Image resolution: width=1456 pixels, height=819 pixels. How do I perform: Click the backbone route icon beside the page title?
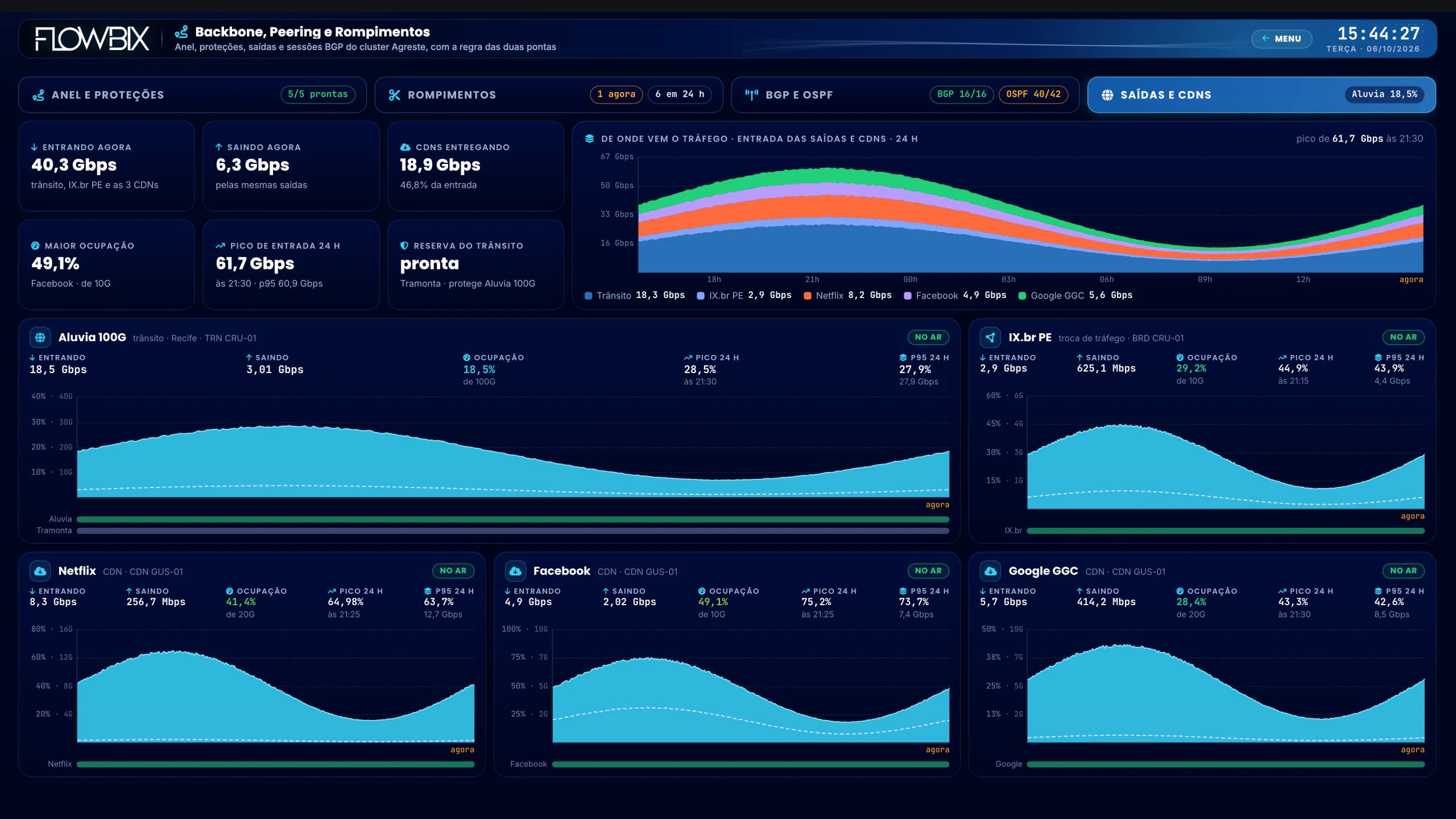[181, 32]
